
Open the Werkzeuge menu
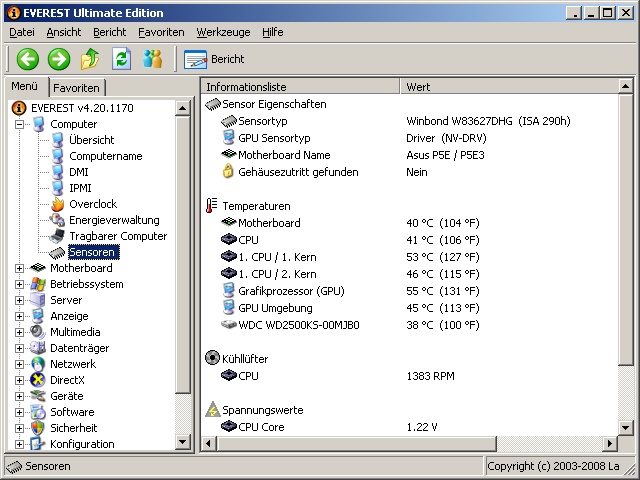[x=223, y=32]
